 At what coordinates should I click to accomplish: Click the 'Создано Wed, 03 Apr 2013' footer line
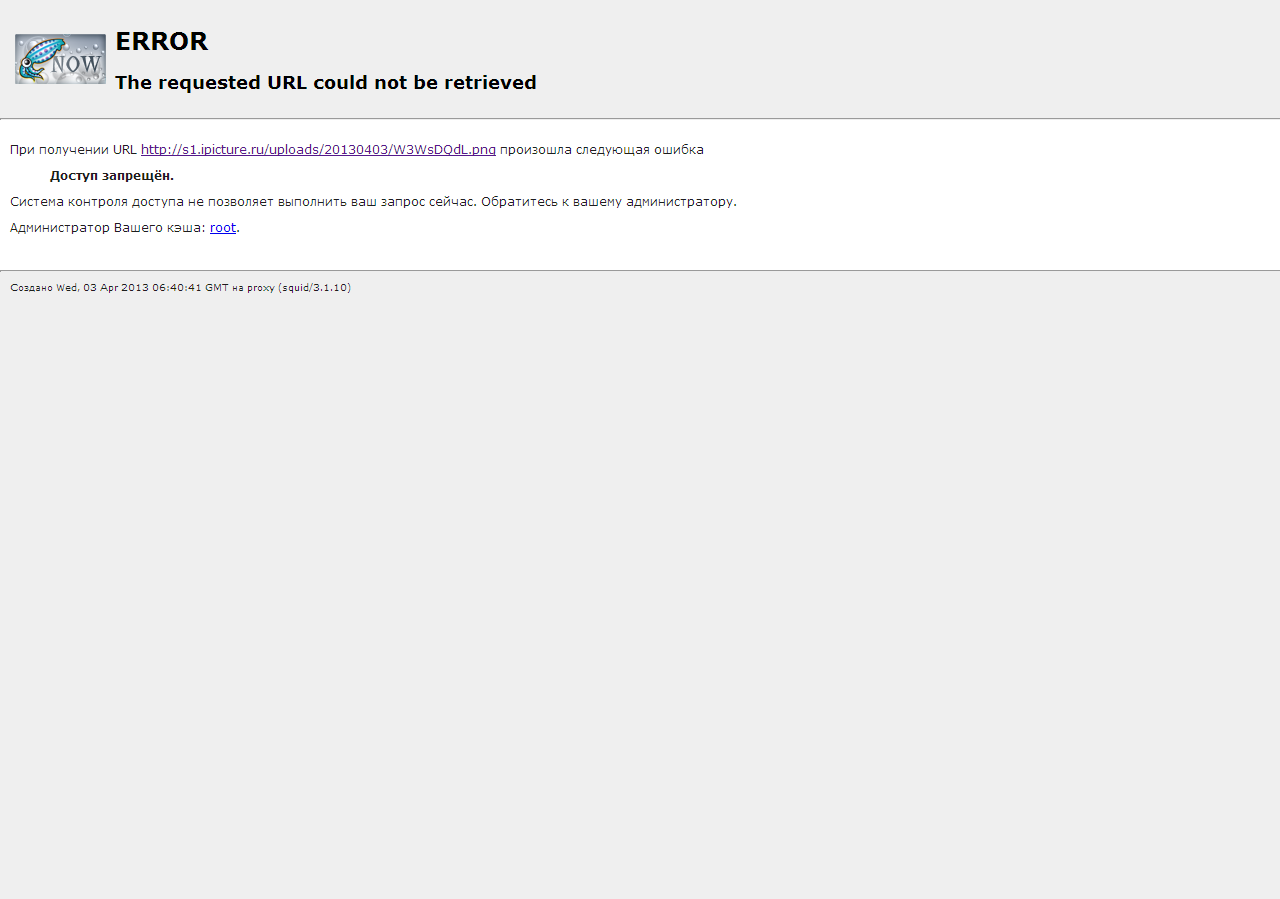point(180,288)
